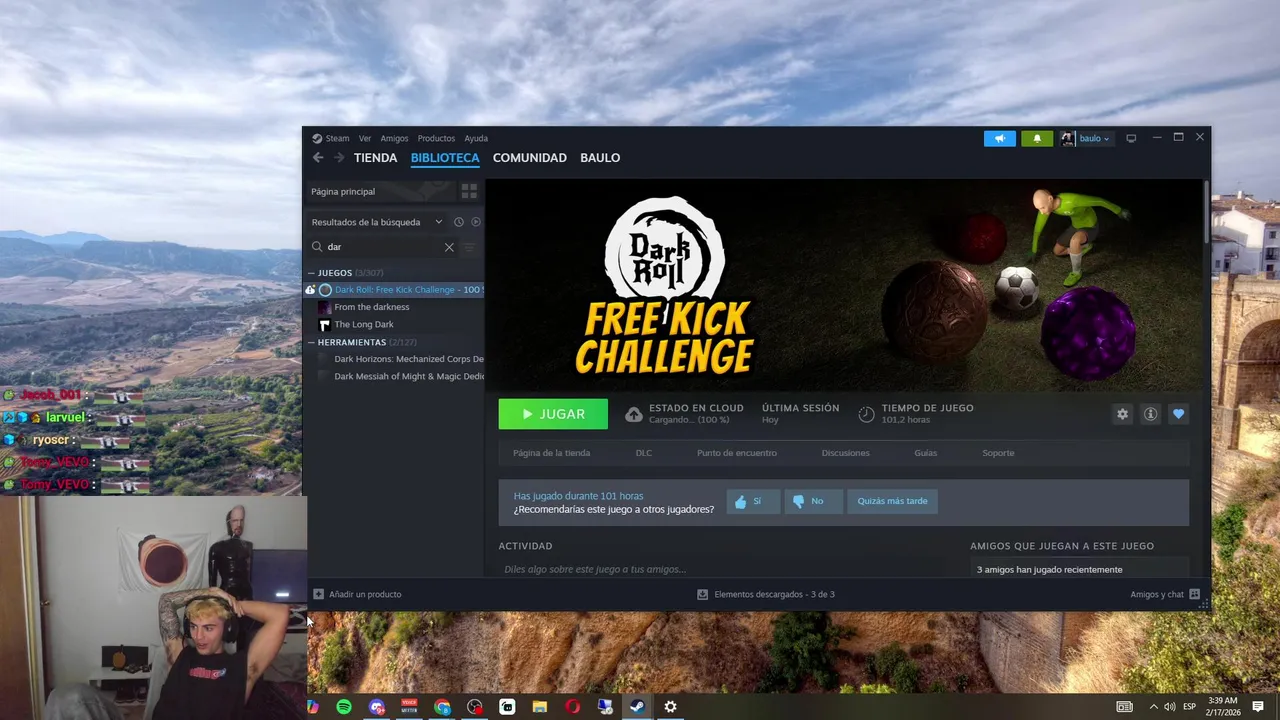Open the Resultados de la búsqueda dropdown
The height and width of the screenshot is (720, 1280).
pyautogui.click(x=377, y=222)
